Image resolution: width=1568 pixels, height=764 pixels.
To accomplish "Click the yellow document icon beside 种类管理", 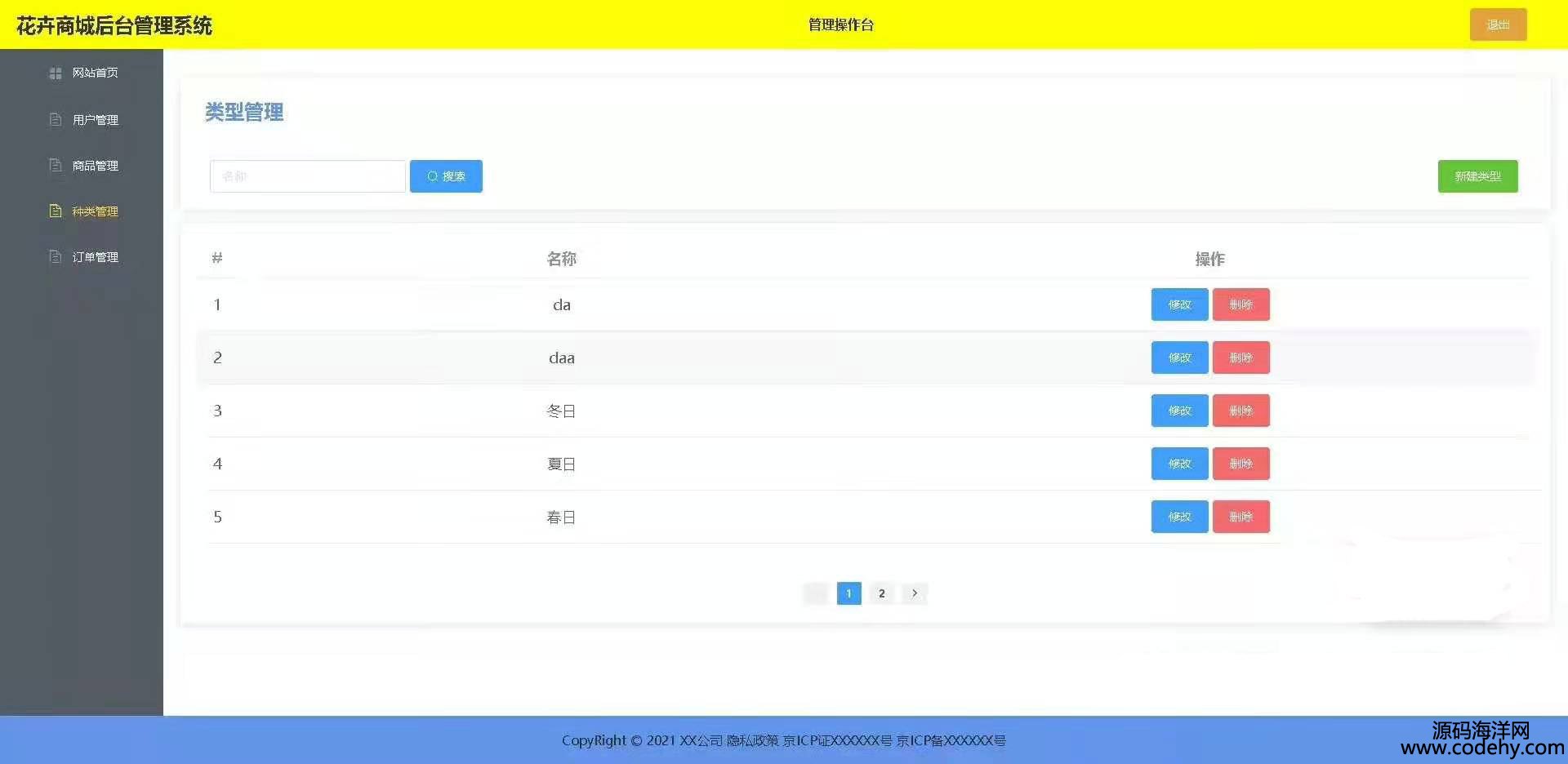I will (x=56, y=211).
